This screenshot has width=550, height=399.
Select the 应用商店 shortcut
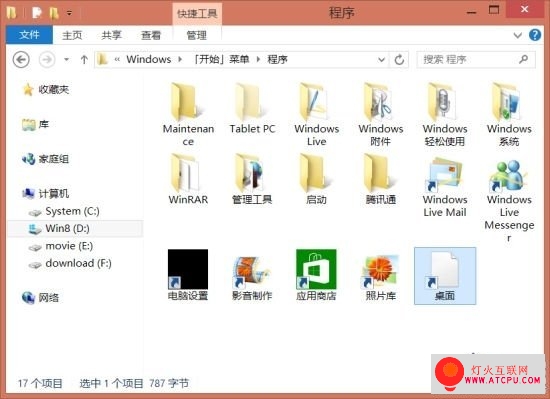click(x=316, y=275)
